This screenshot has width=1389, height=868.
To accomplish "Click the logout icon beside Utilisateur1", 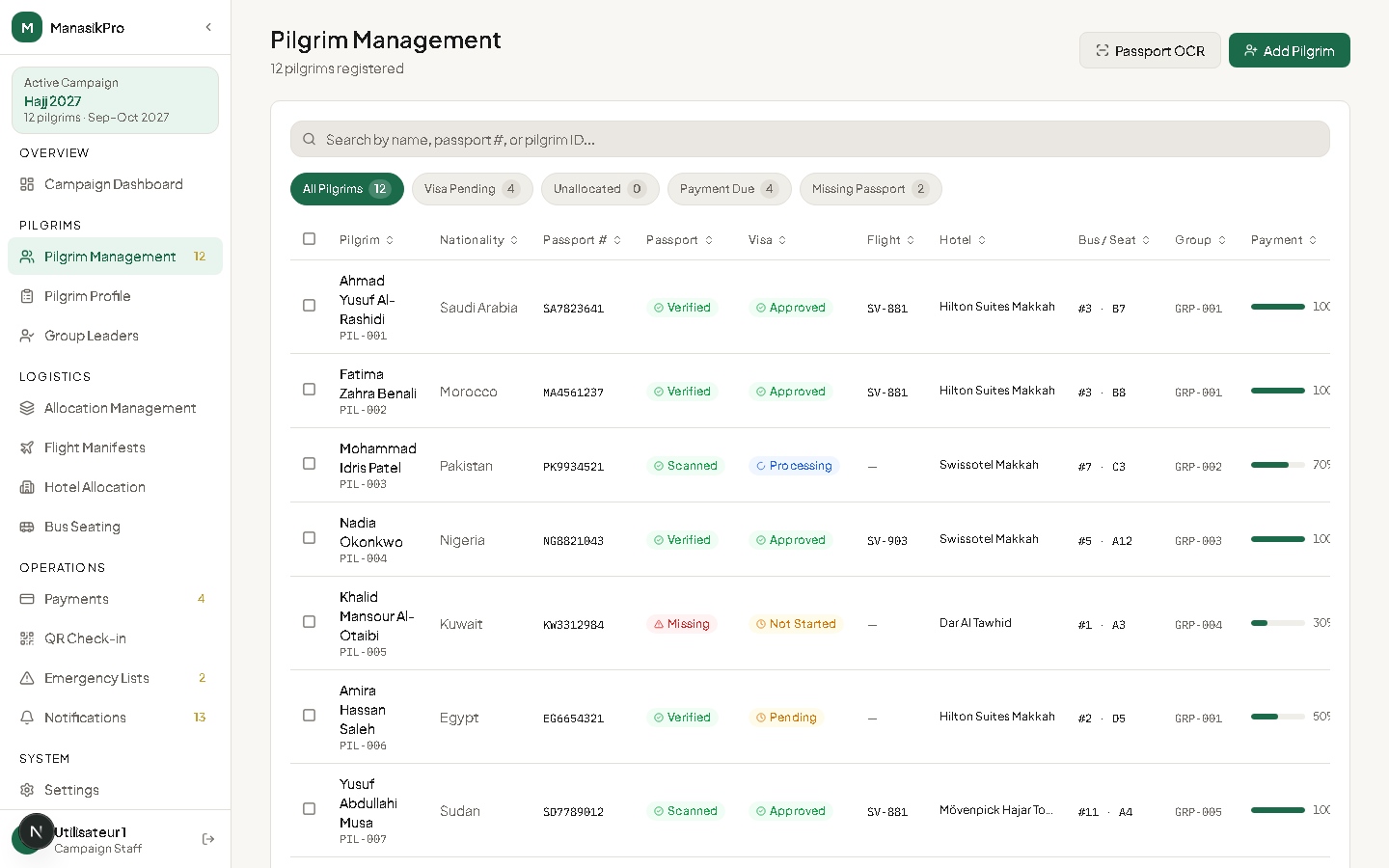I will coord(208,839).
